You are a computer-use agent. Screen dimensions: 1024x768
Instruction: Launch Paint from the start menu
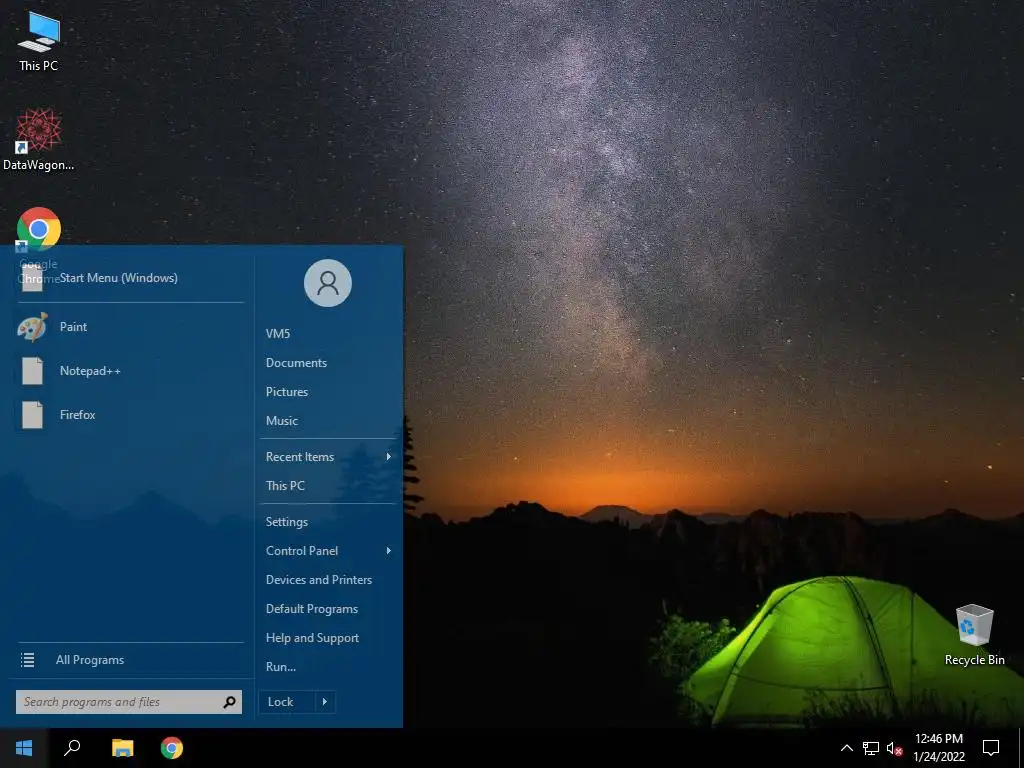(131, 327)
